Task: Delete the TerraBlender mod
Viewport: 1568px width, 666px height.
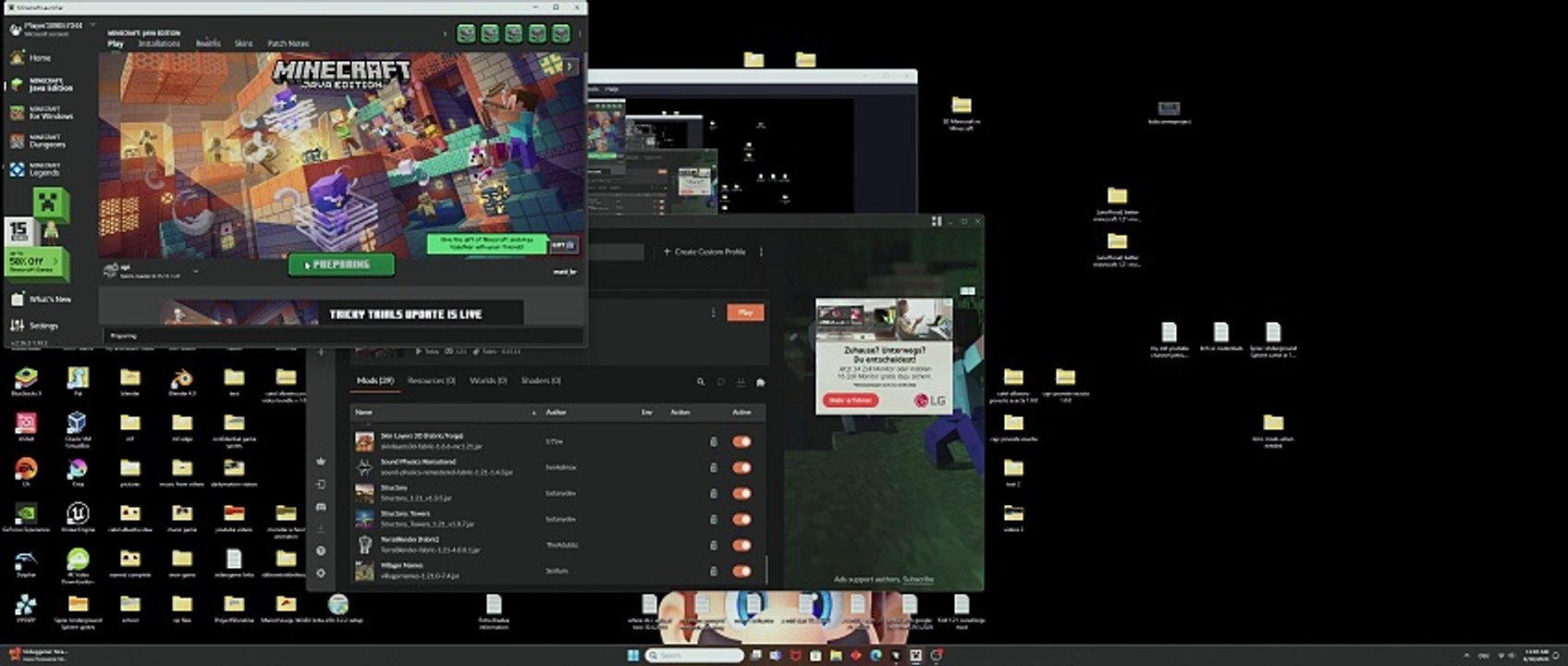Action: pyautogui.click(x=713, y=546)
